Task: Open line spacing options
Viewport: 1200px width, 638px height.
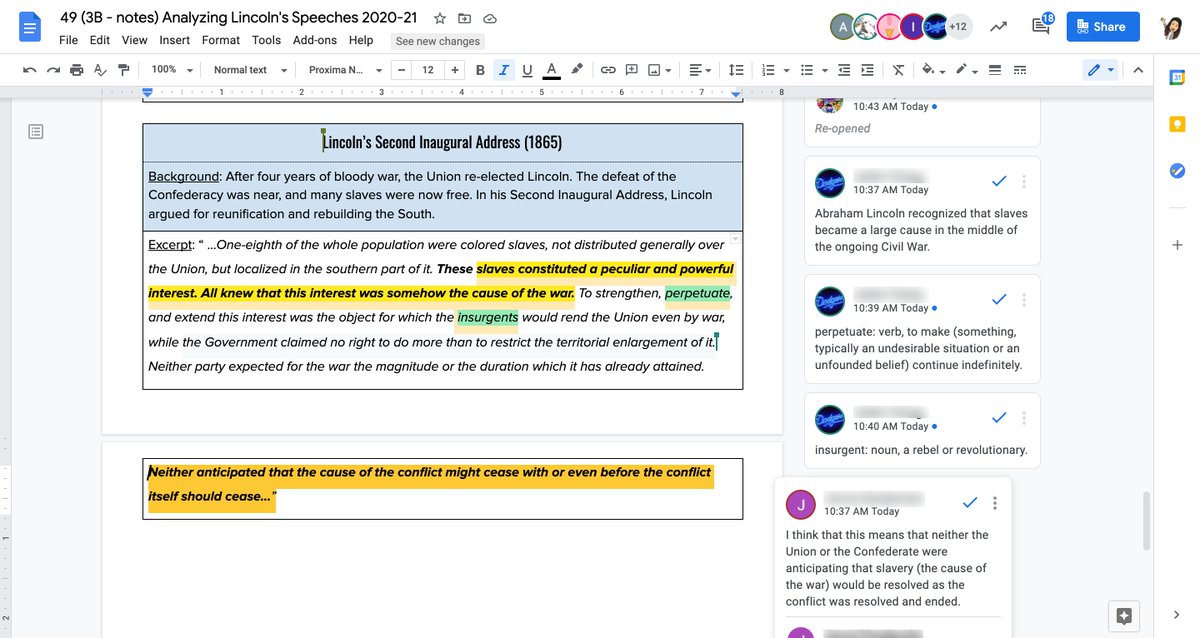Action: pyautogui.click(x=736, y=70)
